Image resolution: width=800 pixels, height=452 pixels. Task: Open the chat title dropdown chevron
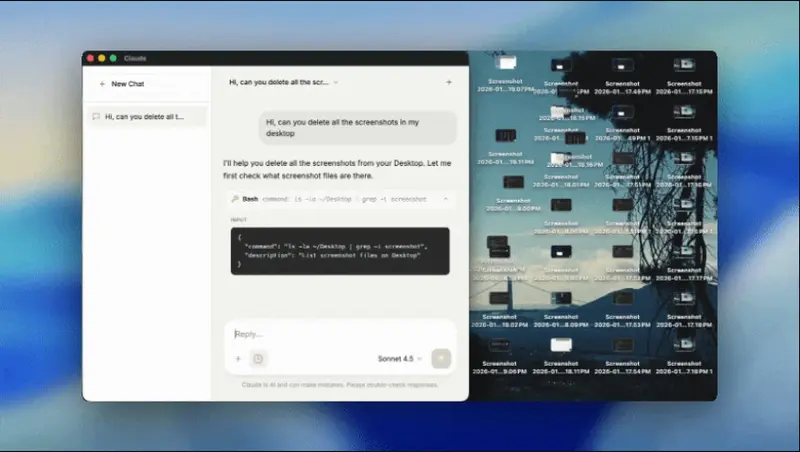pyautogui.click(x=336, y=82)
